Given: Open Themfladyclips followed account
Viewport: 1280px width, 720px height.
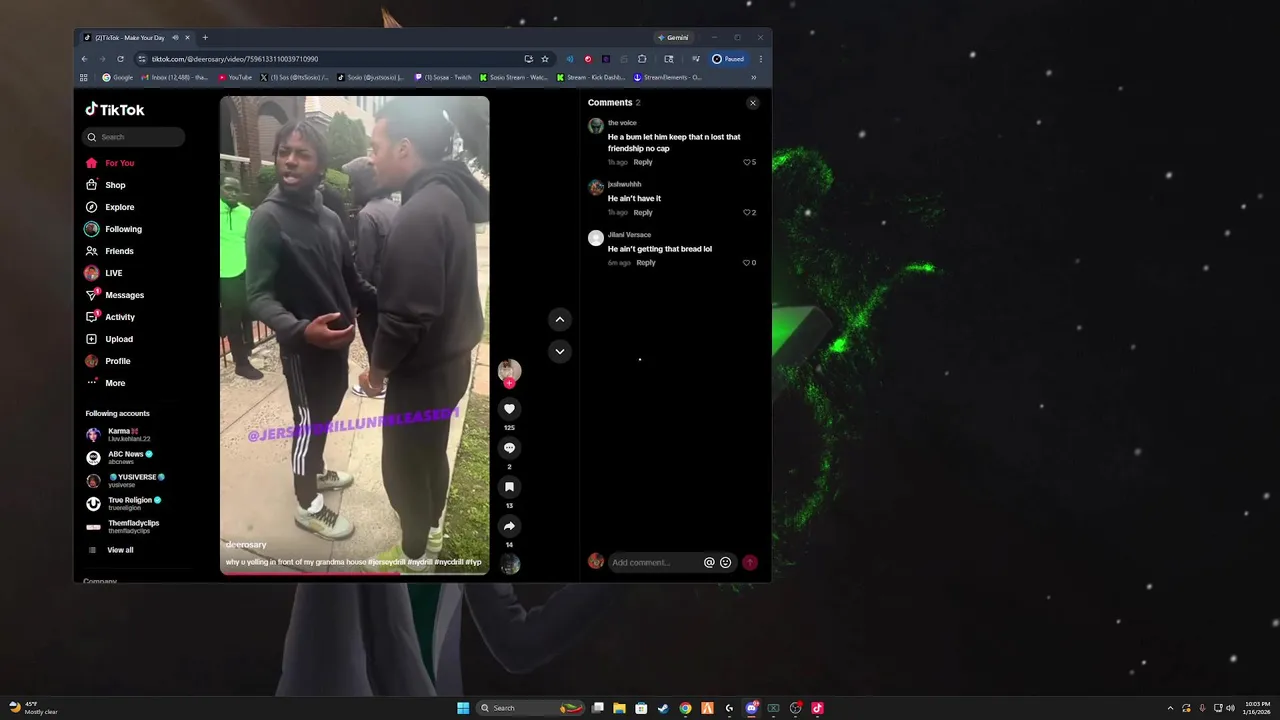Looking at the screenshot, I should [x=122, y=526].
